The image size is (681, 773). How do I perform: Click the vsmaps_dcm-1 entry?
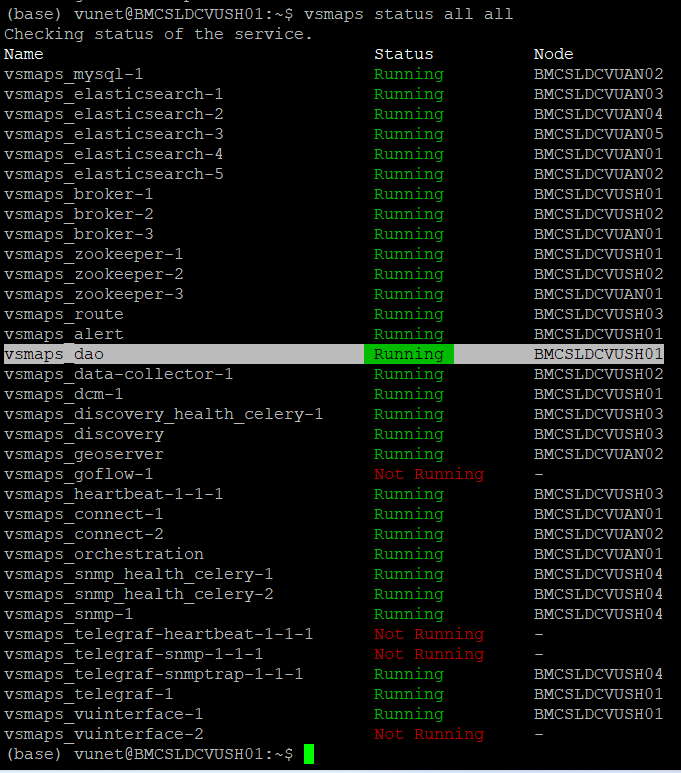[64, 394]
